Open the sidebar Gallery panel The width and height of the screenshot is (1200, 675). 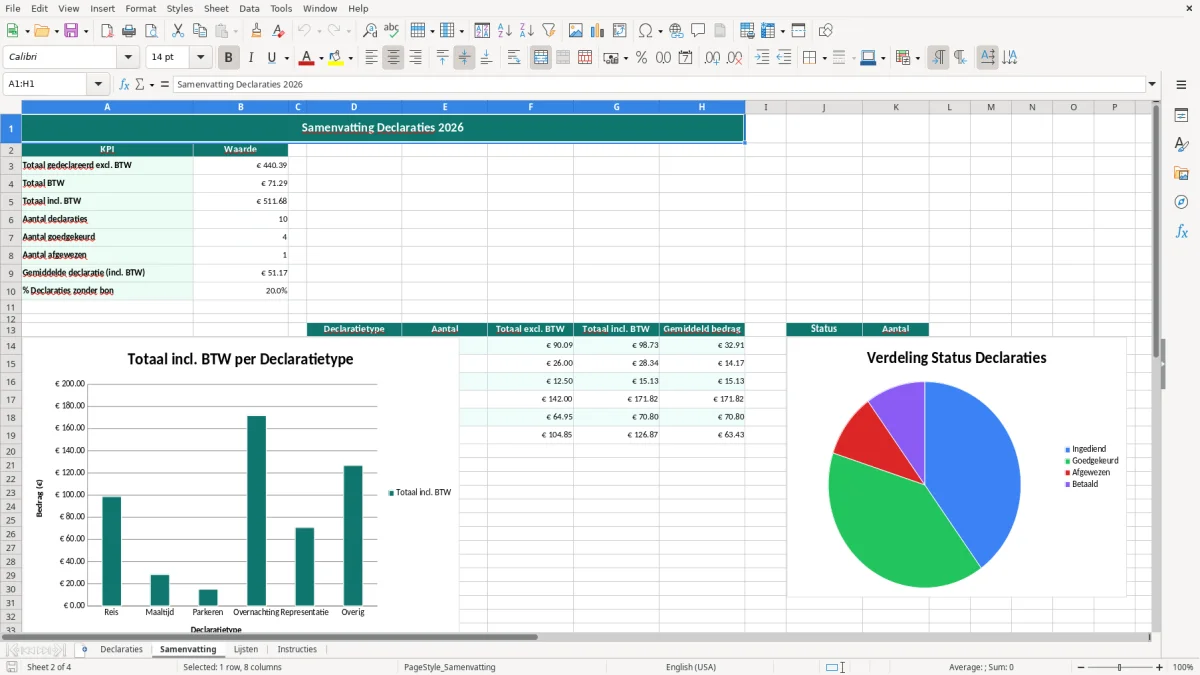pyautogui.click(x=1181, y=174)
